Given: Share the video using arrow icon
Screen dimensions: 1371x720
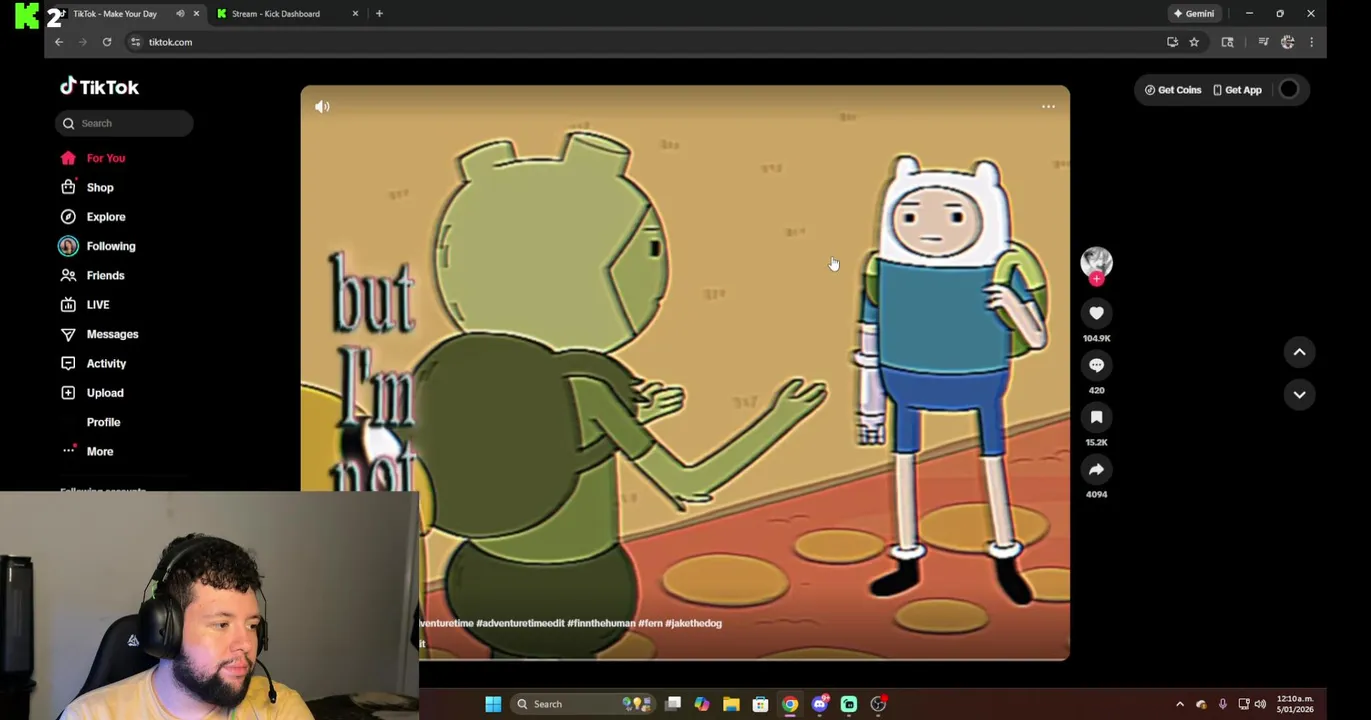Looking at the screenshot, I should tap(1096, 469).
